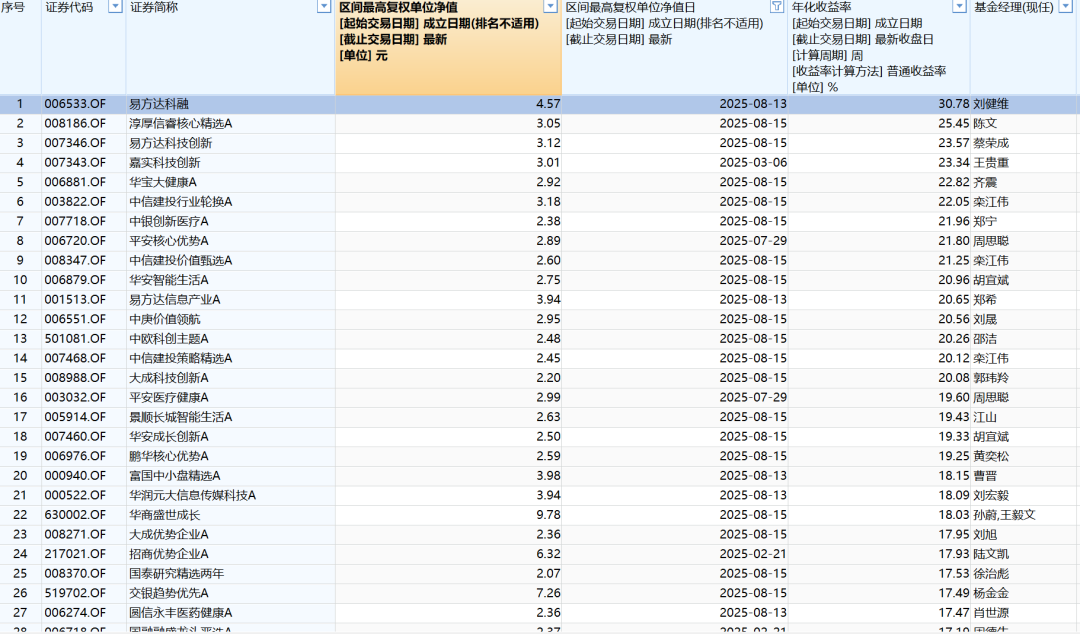Select fund 大成科技创新A

point(169,378)
